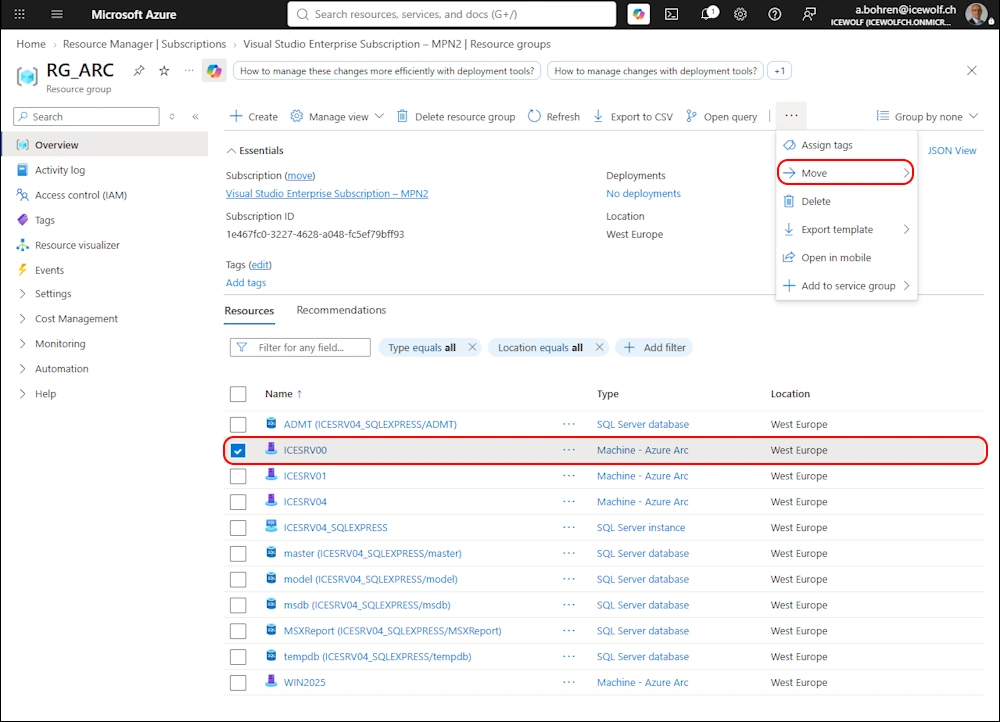Choose Assign tags in the menu
This screenshot has height=722, width=1000.
pos(846,145)
